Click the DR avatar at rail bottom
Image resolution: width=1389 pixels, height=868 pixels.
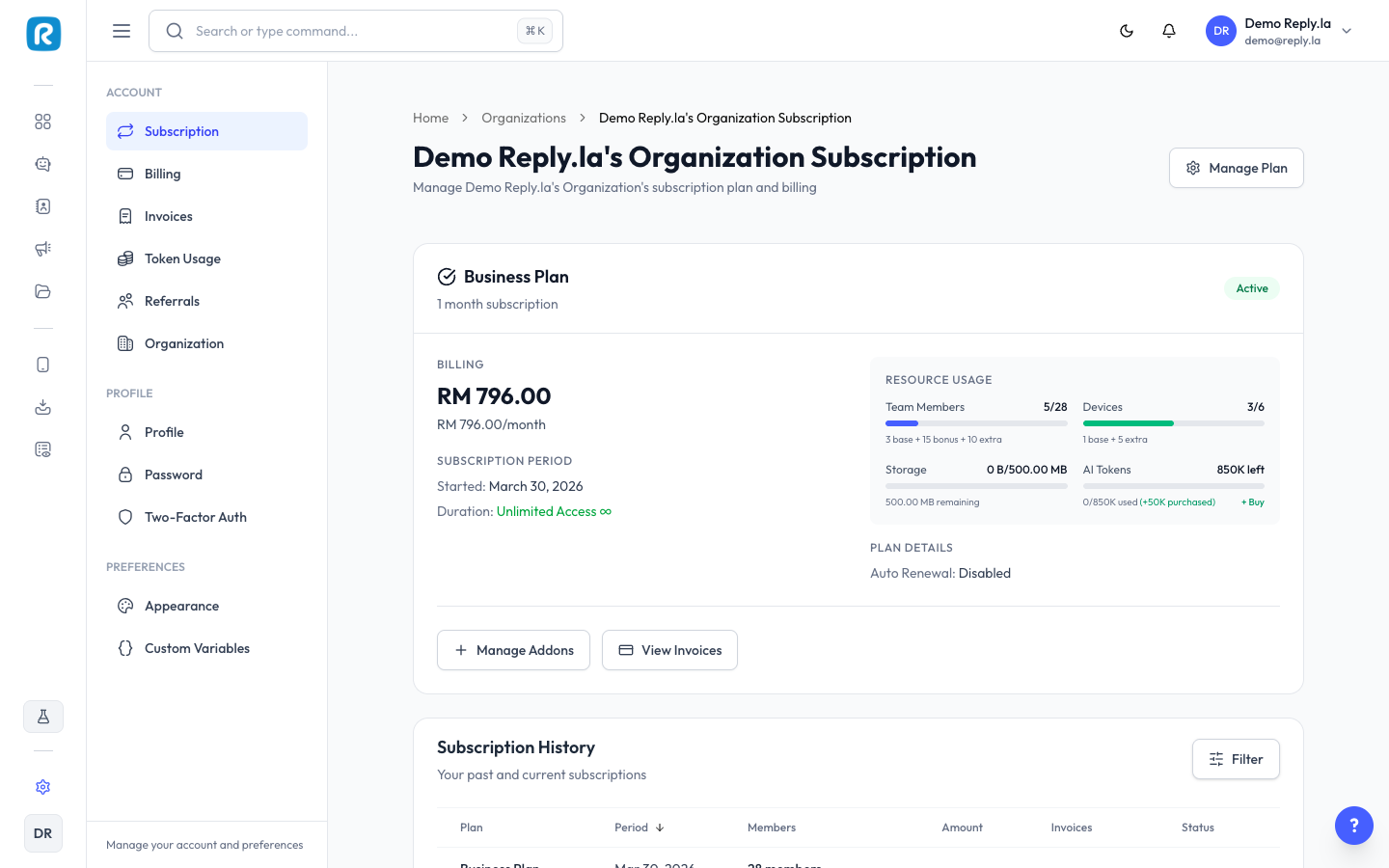pos(43,833)
